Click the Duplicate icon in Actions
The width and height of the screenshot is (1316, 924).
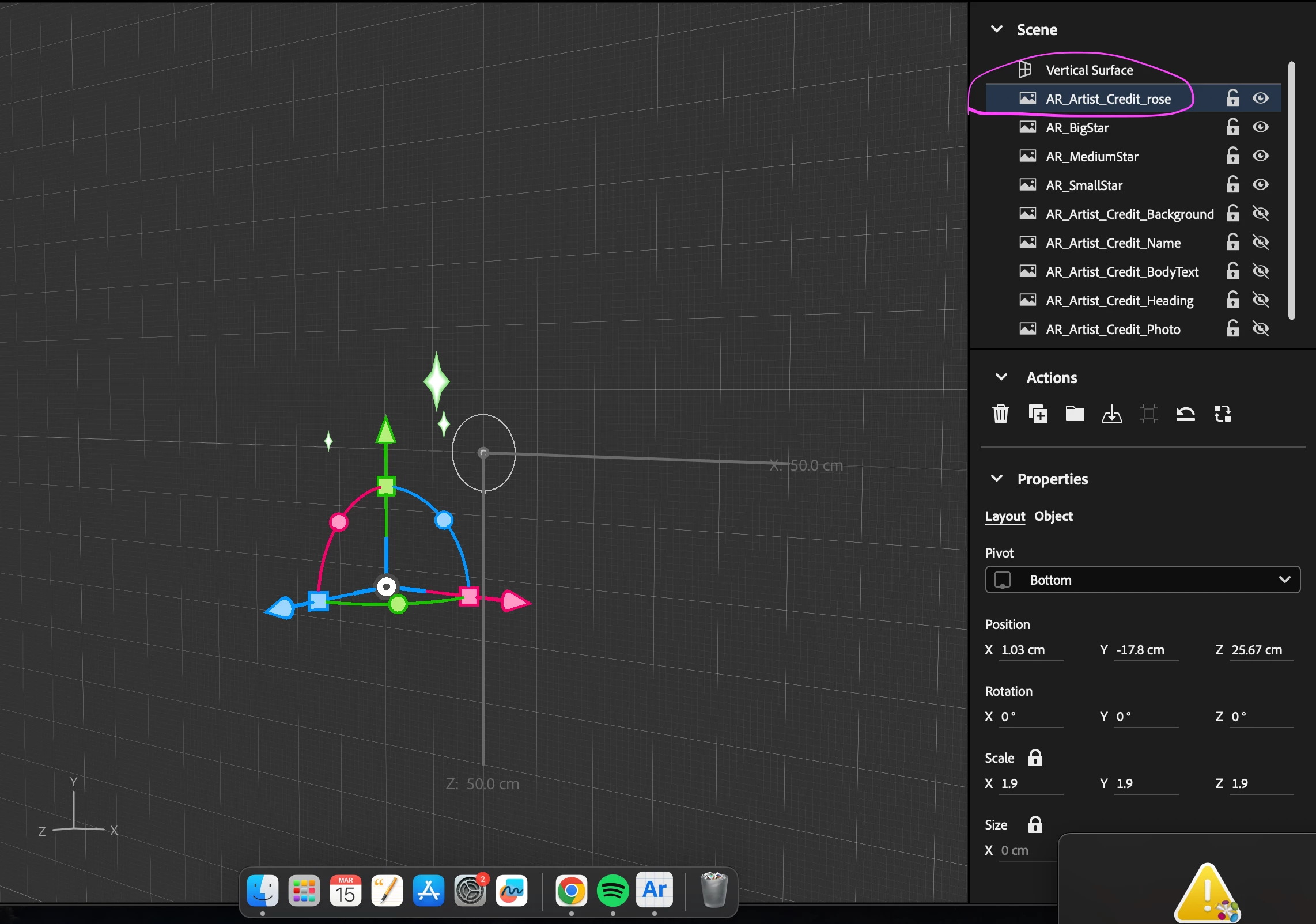[x=1038, y=414]
